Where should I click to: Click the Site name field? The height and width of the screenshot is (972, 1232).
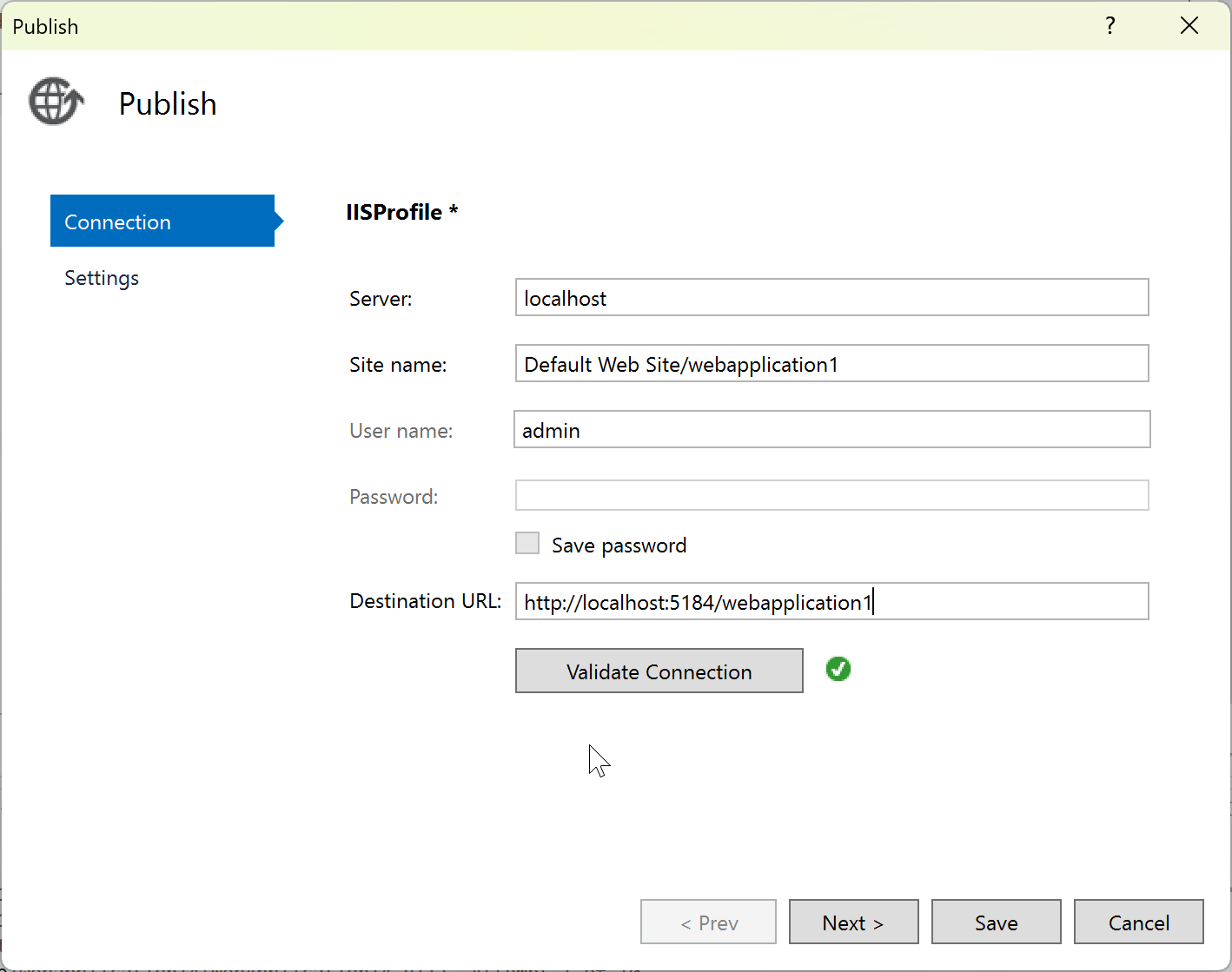click(831, 363)
